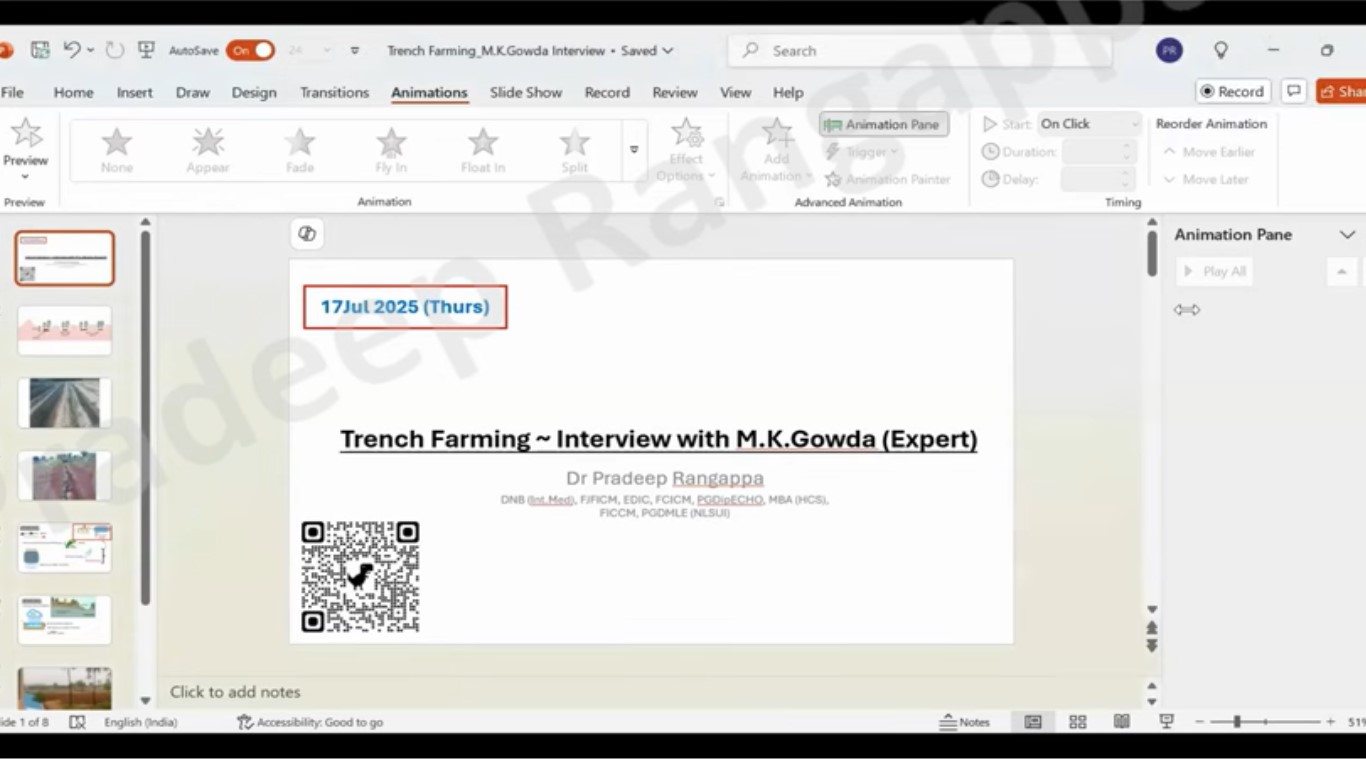Select the Appear animation effect
The image size is (1366, 768).
coord(208,149)
